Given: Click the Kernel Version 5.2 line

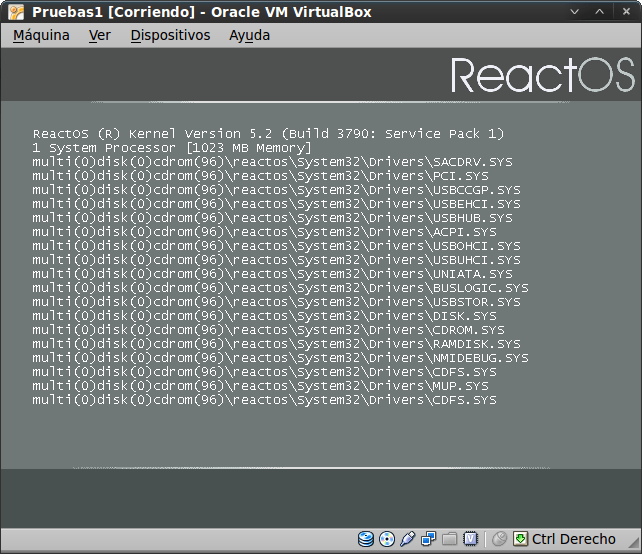Looking at the screenshot, I should coord(269,134).
